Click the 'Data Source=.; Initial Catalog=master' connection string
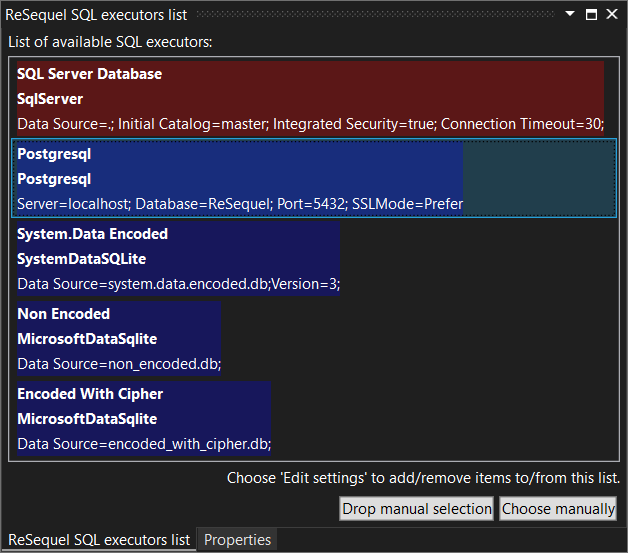 [310, 124]
